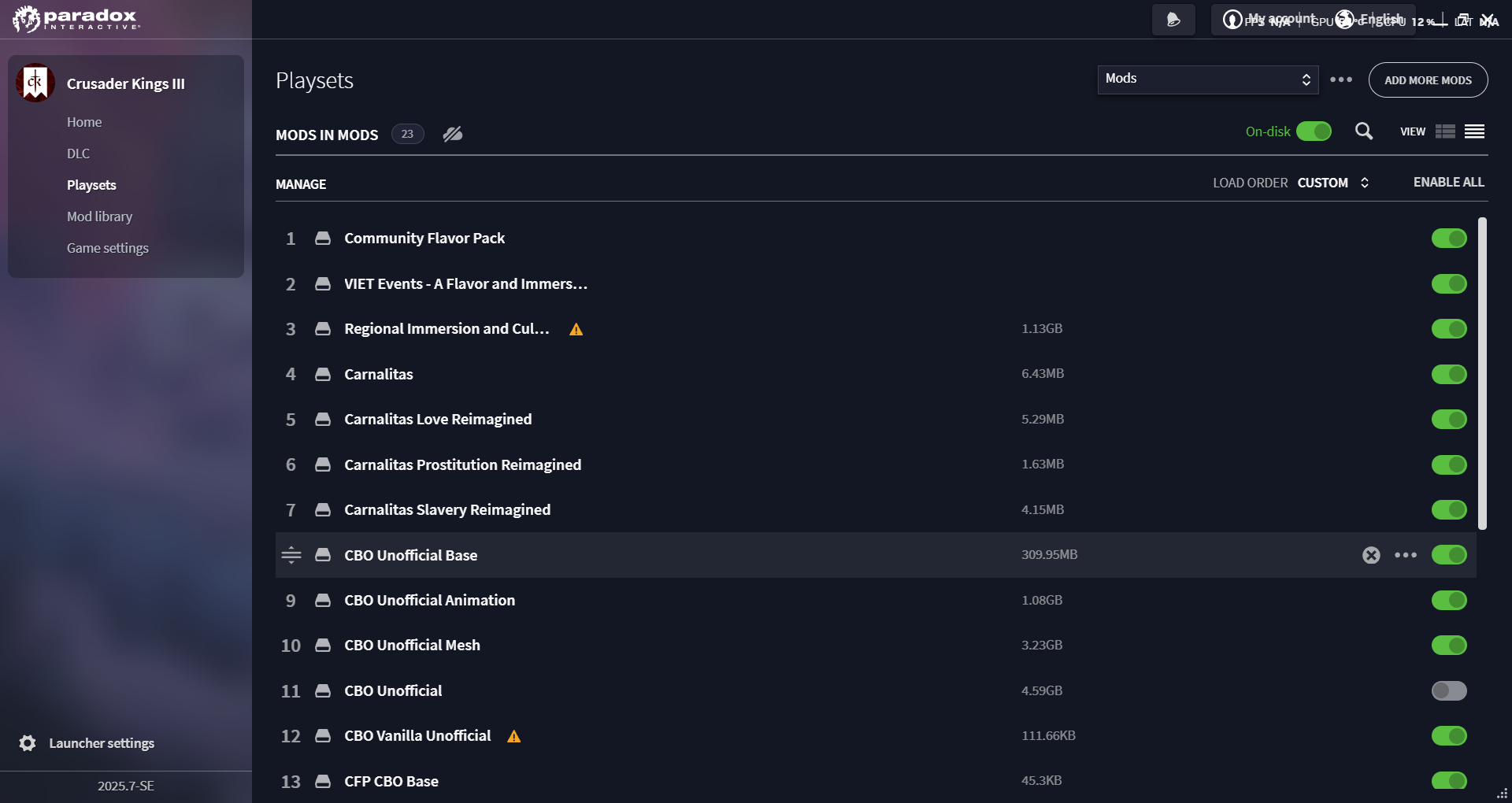Screen dimensions: 1512x803
Task: Click the disk icon beside CBO Unofficial Mesh
Action: (323, 646)
